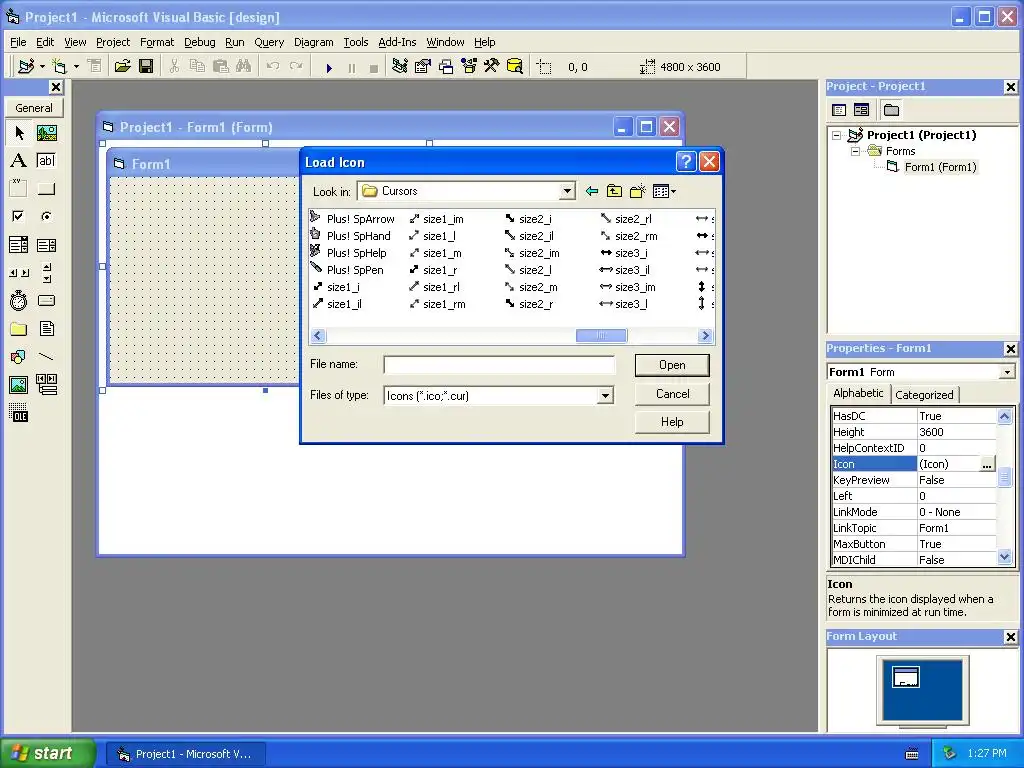Open the File menu
The image size is (1024, 768).
18,42
